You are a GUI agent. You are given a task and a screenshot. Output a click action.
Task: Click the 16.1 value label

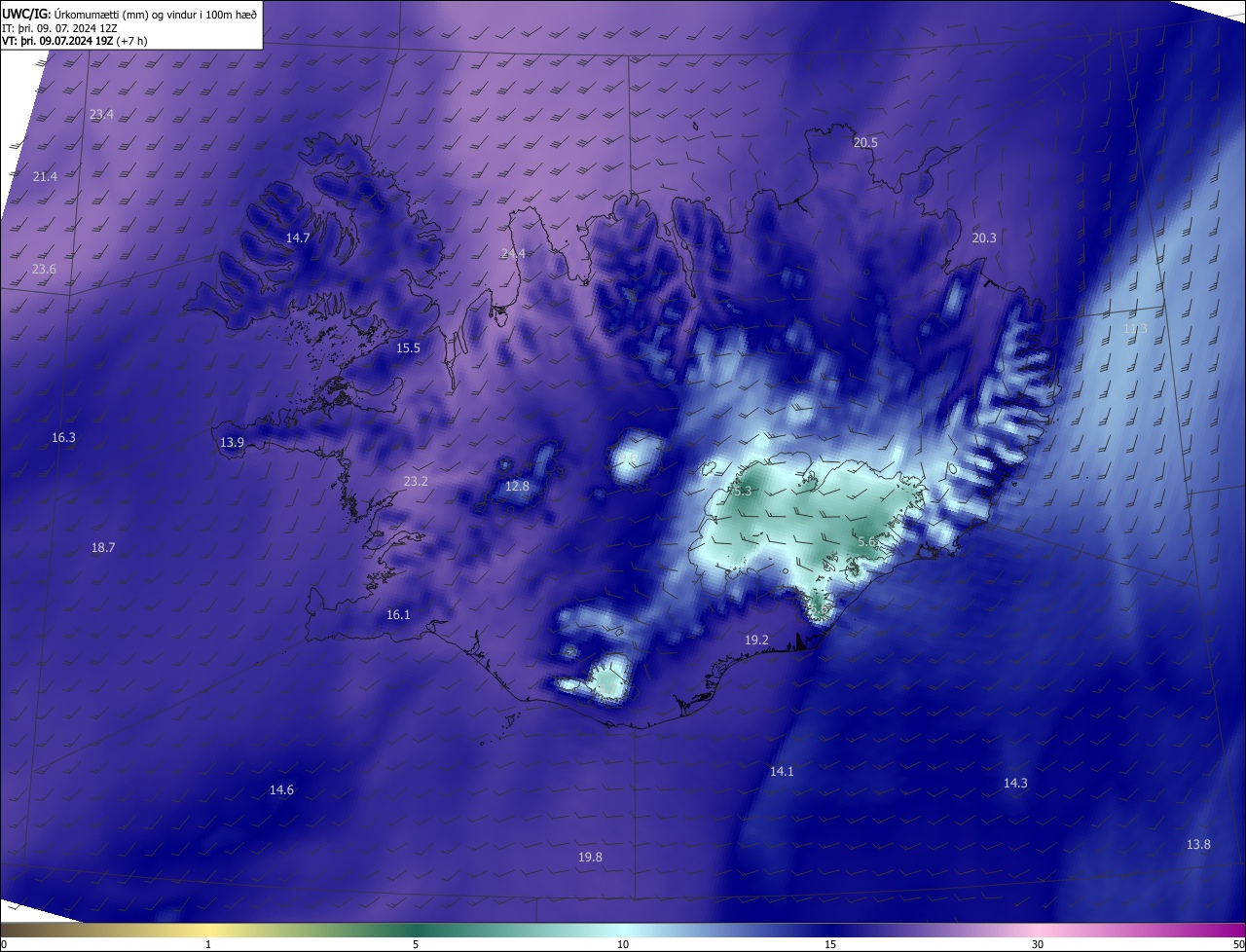(398, 614)
